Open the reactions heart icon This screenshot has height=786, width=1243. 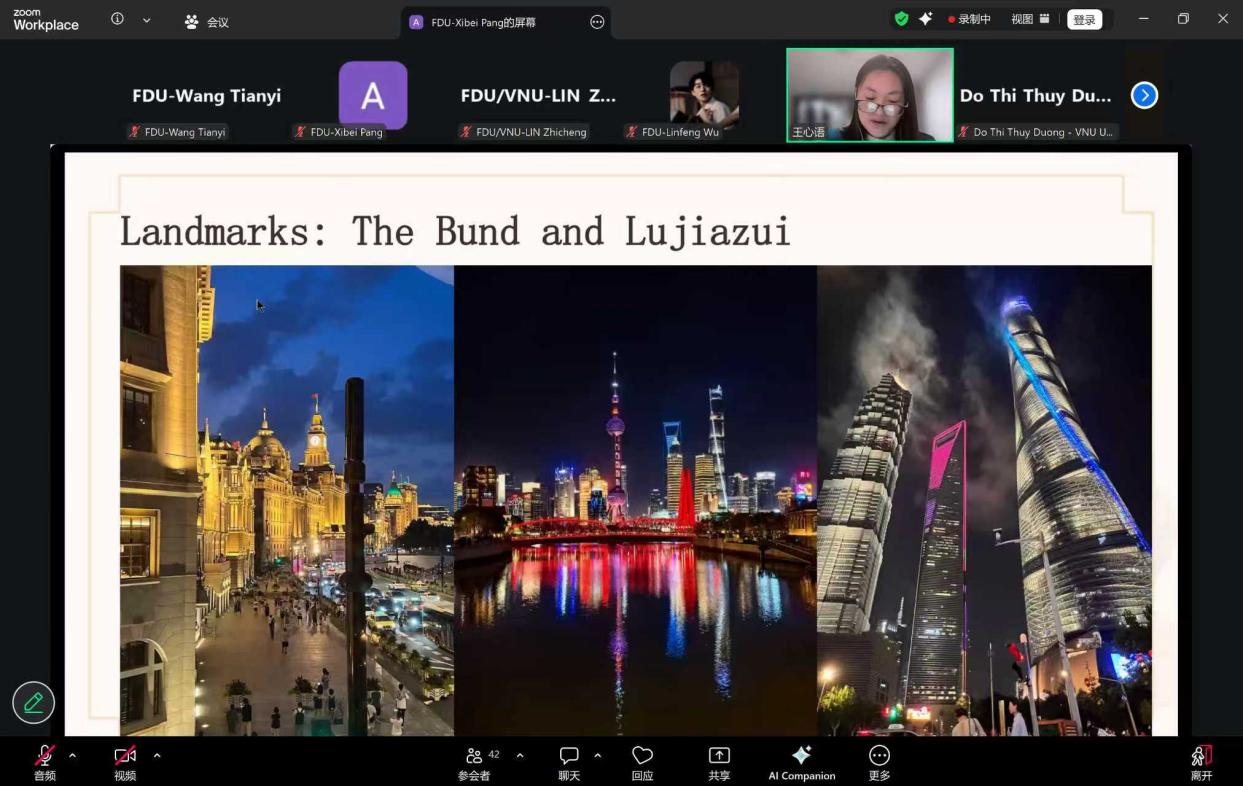click(x=642, y=763)
